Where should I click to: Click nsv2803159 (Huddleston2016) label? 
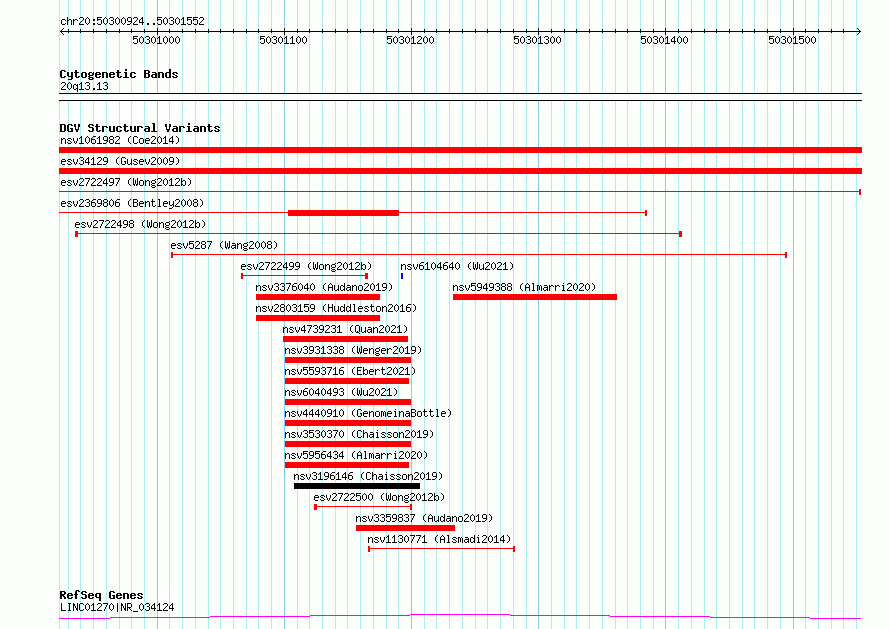coord(336,308)
